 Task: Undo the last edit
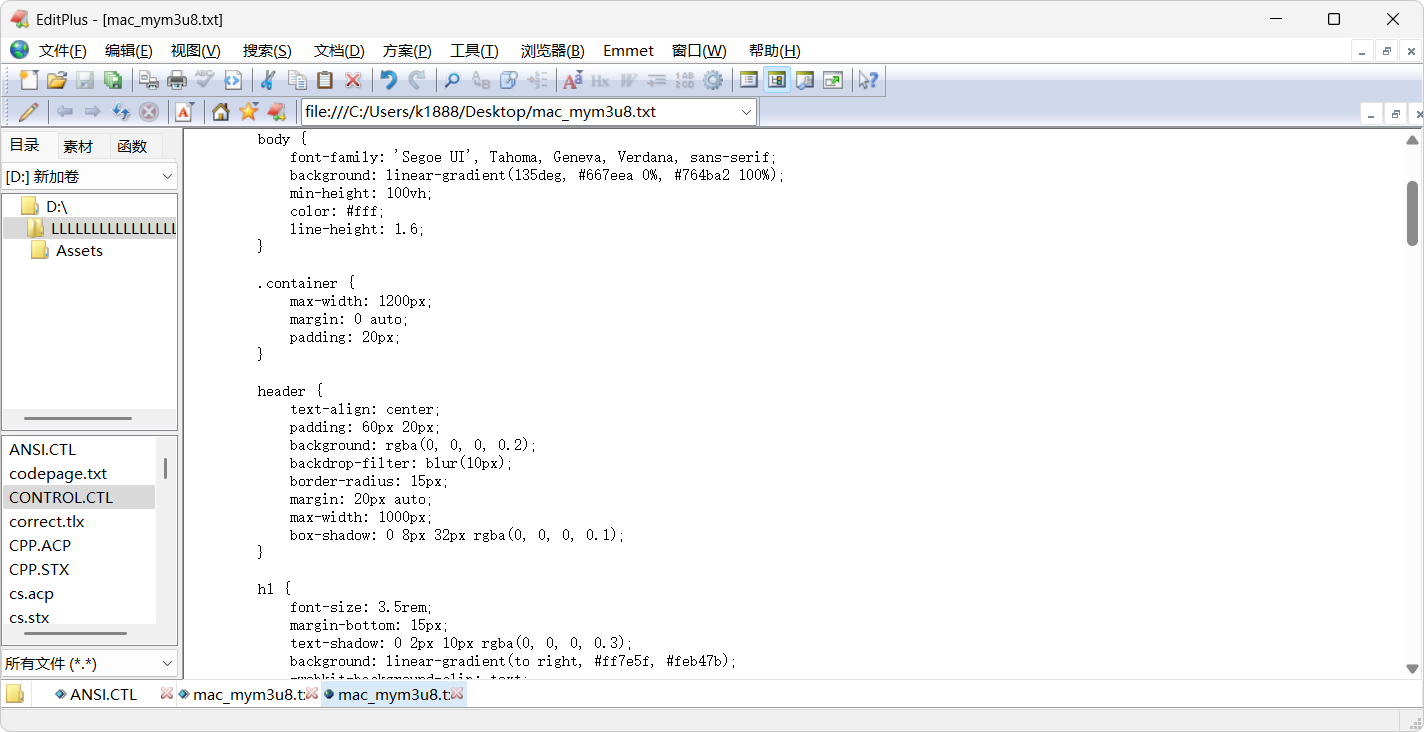[389, 81]
